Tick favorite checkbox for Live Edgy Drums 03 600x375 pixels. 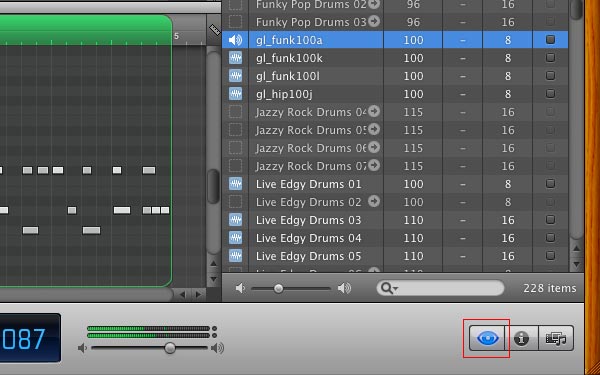click(550, 219)
